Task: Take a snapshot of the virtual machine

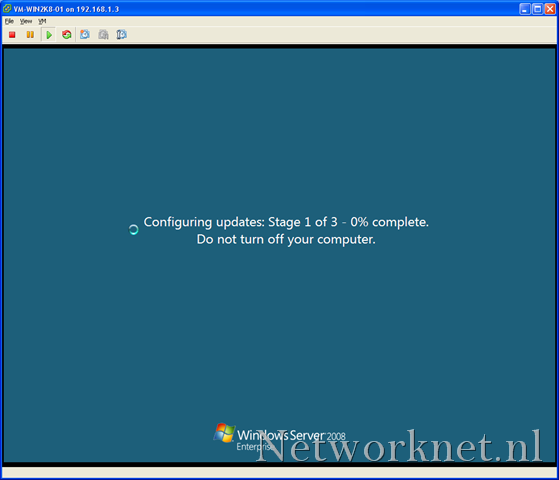Action: pos(85,35)
